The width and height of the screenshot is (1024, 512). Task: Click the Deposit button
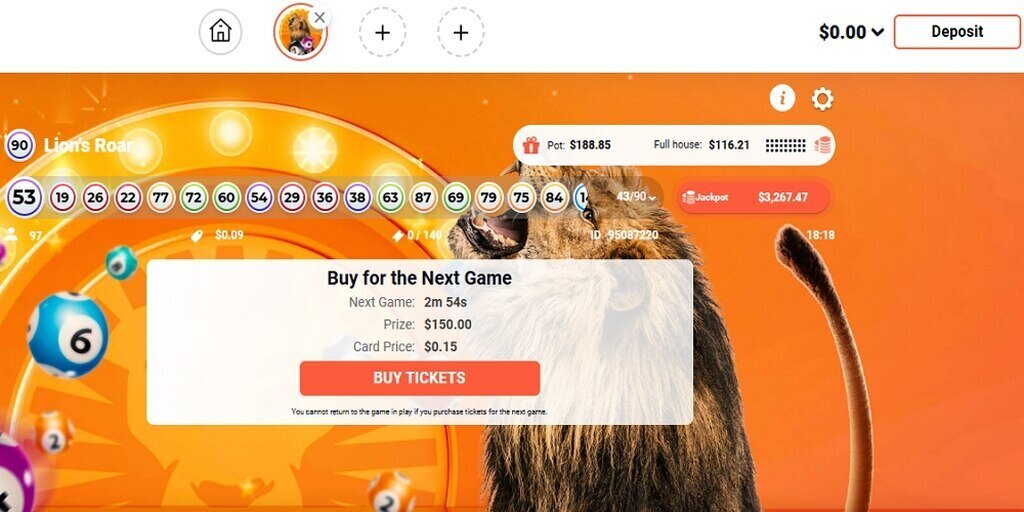coord(957,32)
